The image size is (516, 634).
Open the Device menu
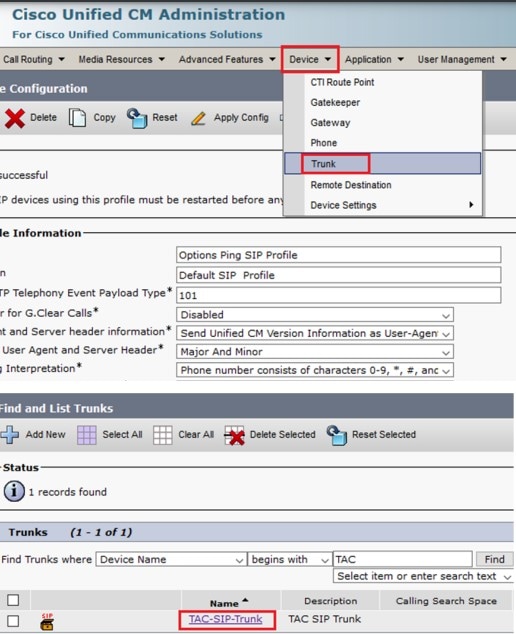pos(310,59)
